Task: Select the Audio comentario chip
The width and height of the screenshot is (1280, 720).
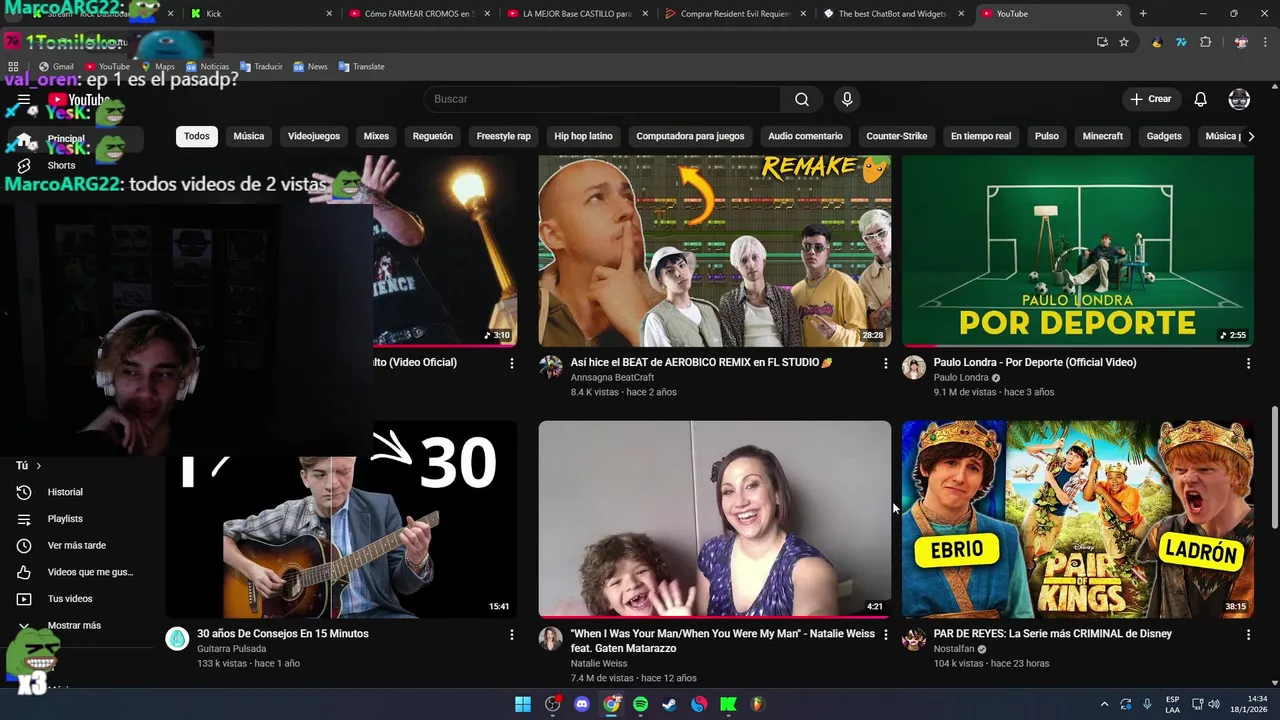Action: click(806, 136)
